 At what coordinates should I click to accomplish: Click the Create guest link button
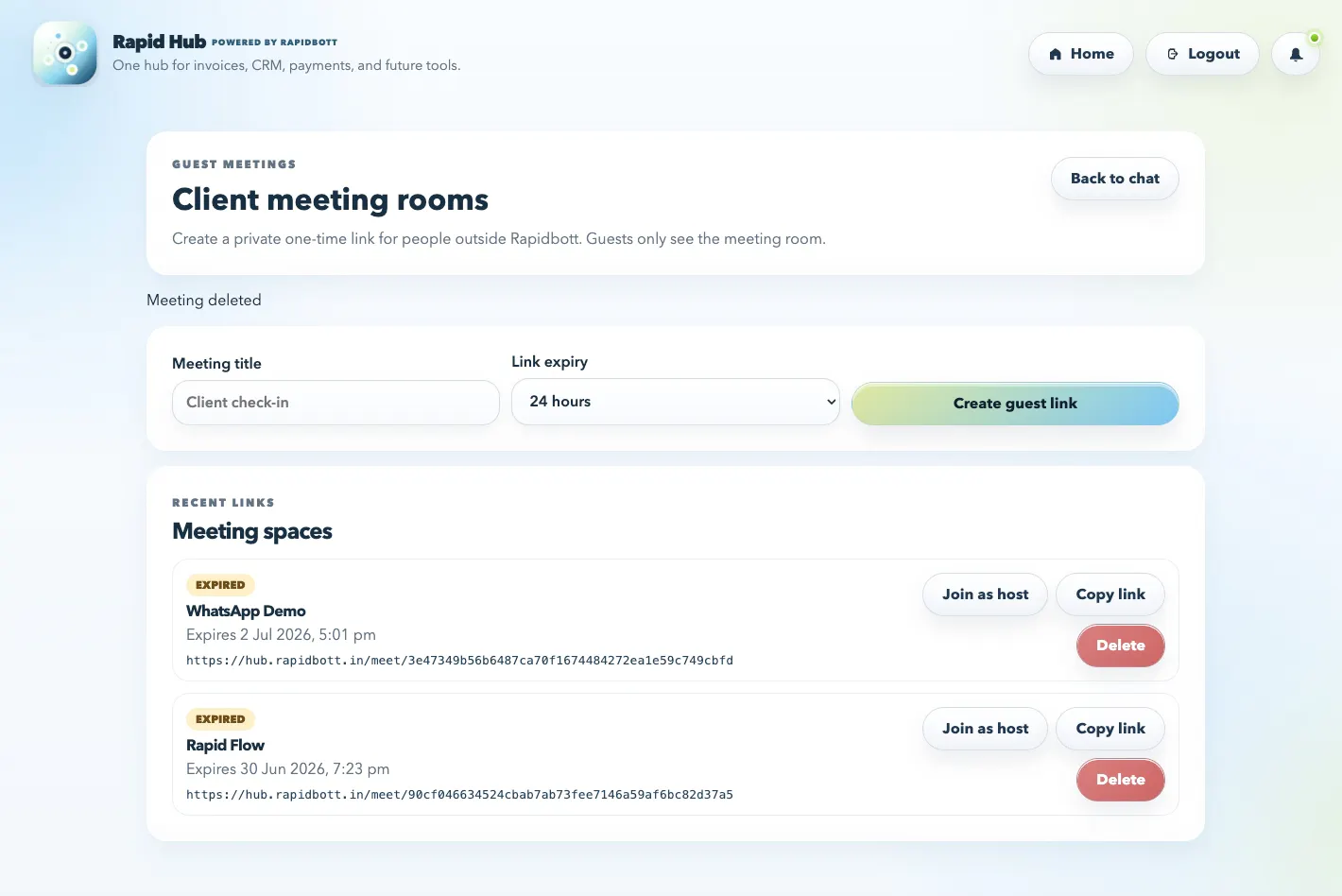pos(1015,404)
